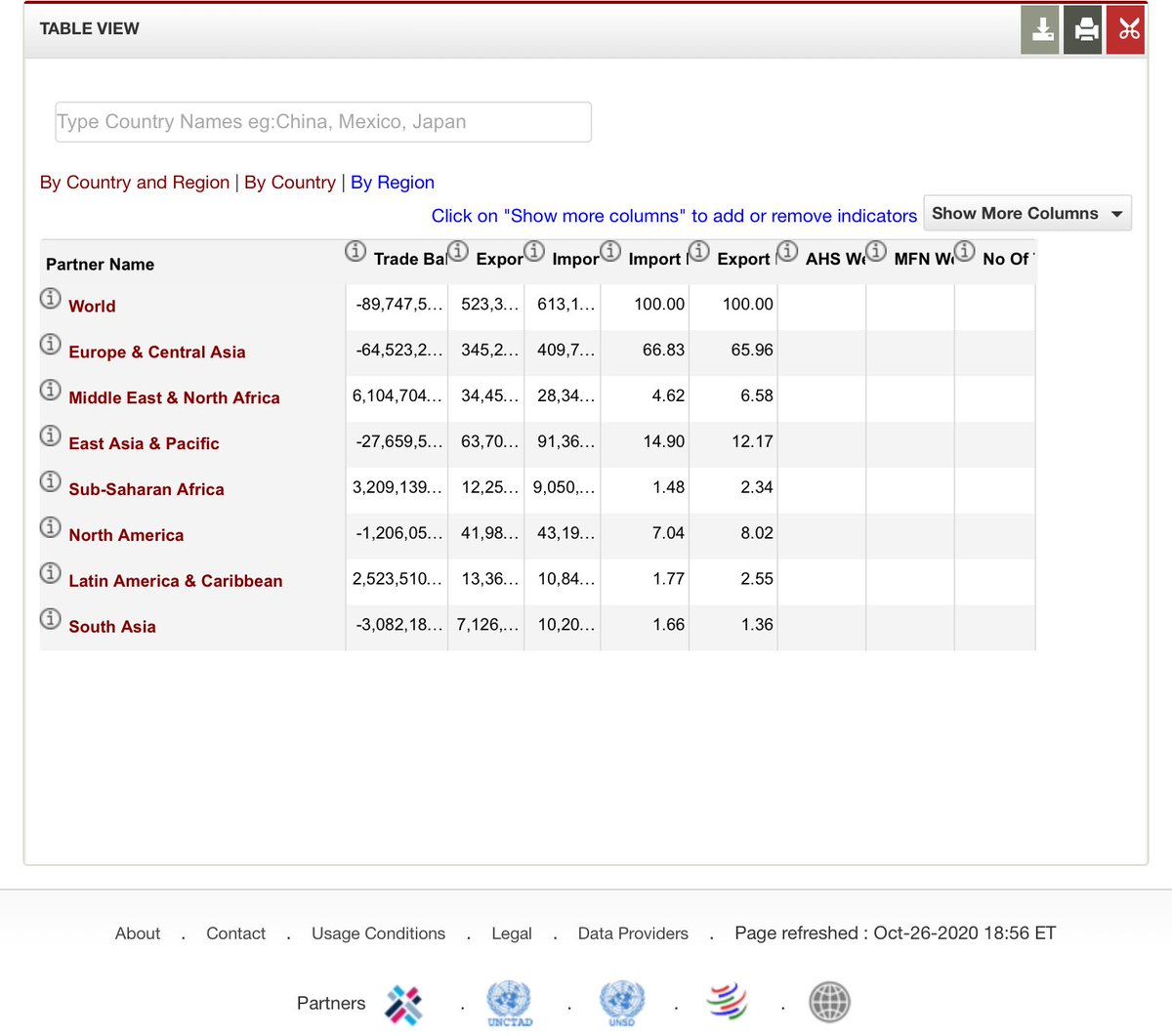Click info icon left of Import column header
This screenshot has width=1172, height=1036.
coord(534,252)
